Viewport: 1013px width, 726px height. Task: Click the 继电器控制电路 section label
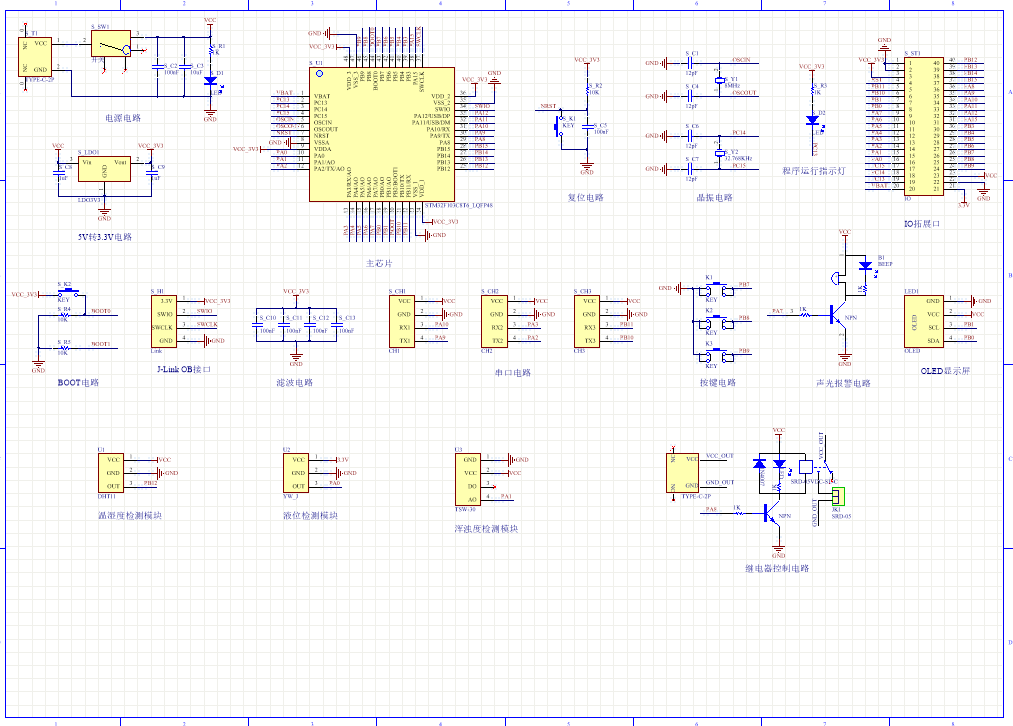pos(777,568)
